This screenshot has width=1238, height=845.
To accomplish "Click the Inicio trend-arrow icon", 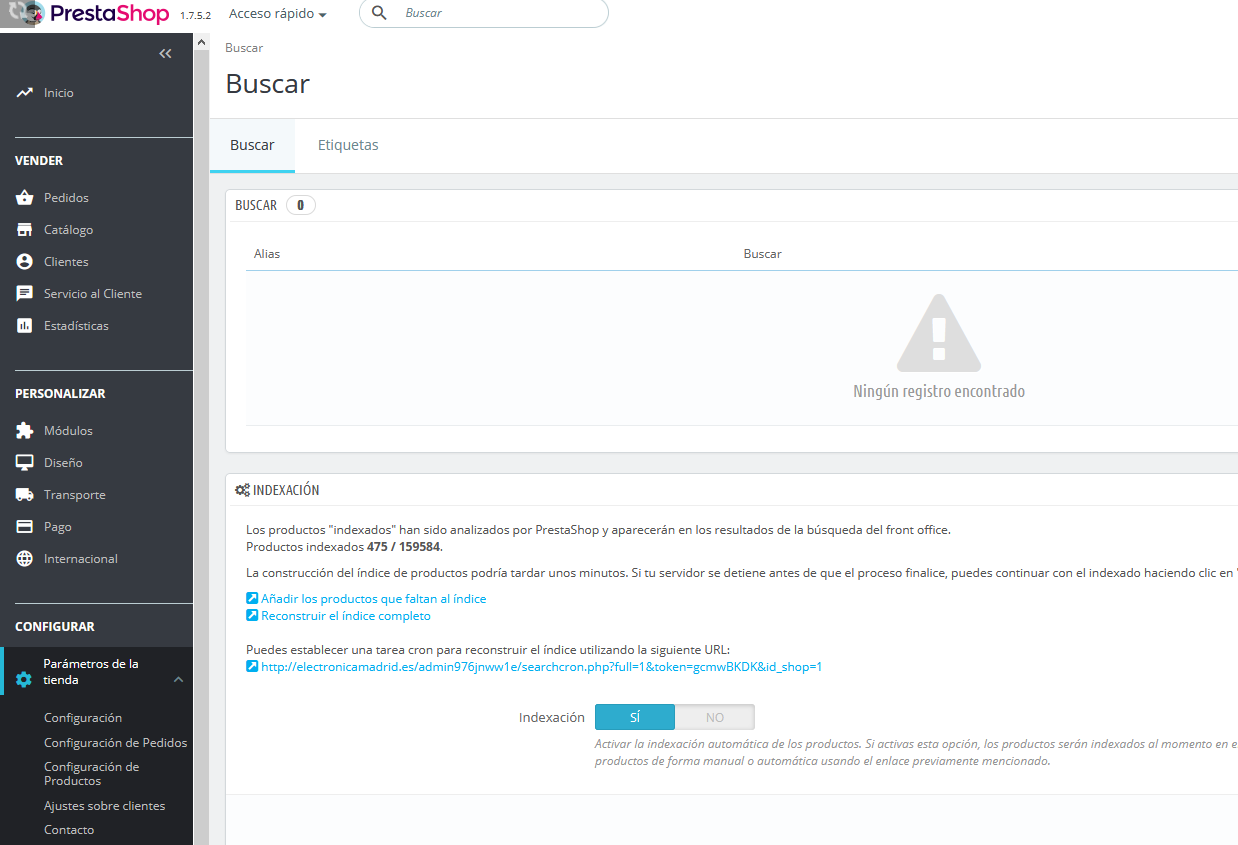I will point(25,93).
